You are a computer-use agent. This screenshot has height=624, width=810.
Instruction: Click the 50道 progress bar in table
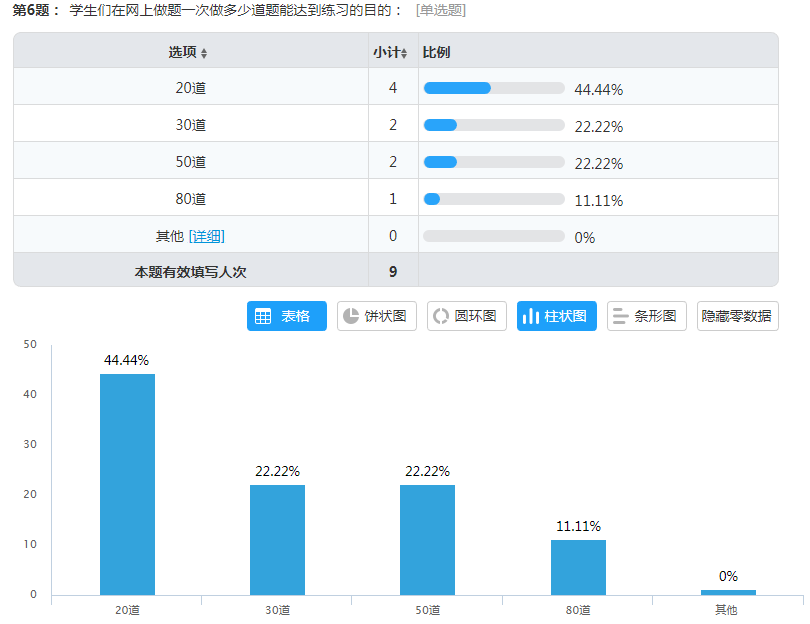tap(494, 162)
